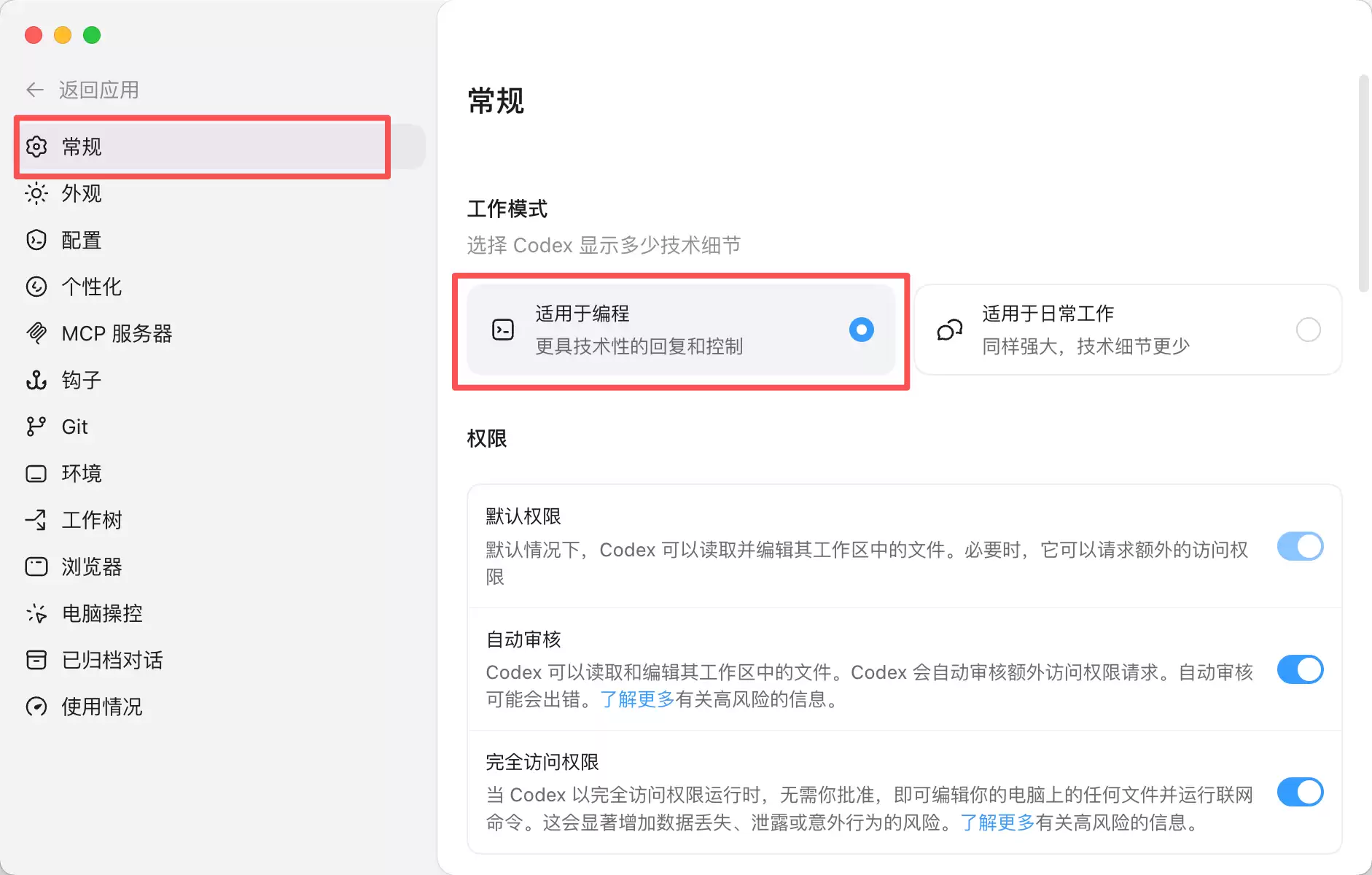The width and height of the screenshot is (1372, 875).
Task: Click the text 同样强大，技术细节更少
Action: coord(1086,346)
